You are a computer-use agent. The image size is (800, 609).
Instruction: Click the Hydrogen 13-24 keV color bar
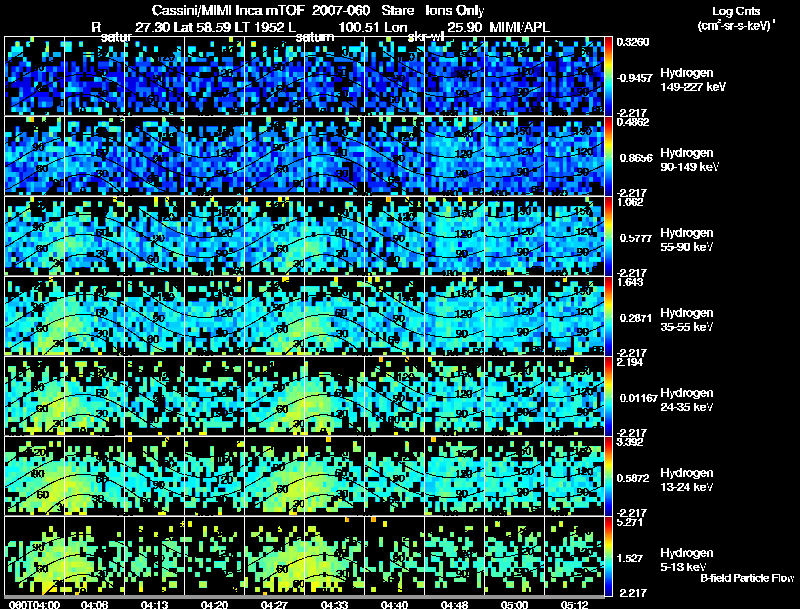(x=608, y=476)
